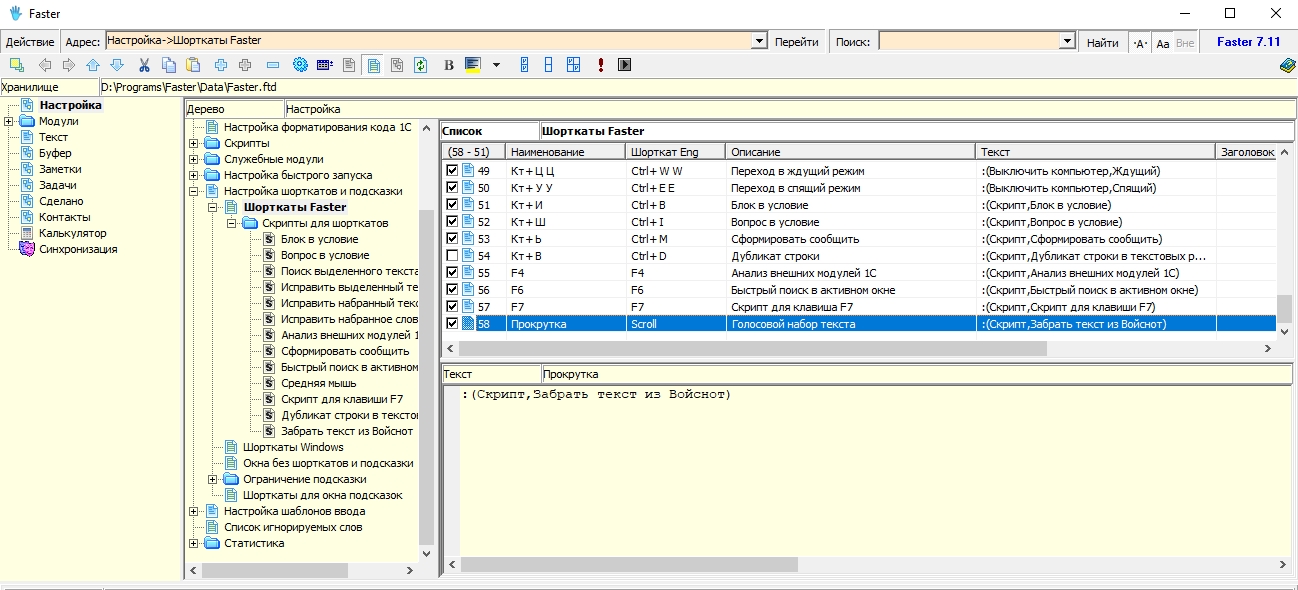Open the Поиск dropdown arrow
The image size is (1298, 590).
tap(1067, 41)
